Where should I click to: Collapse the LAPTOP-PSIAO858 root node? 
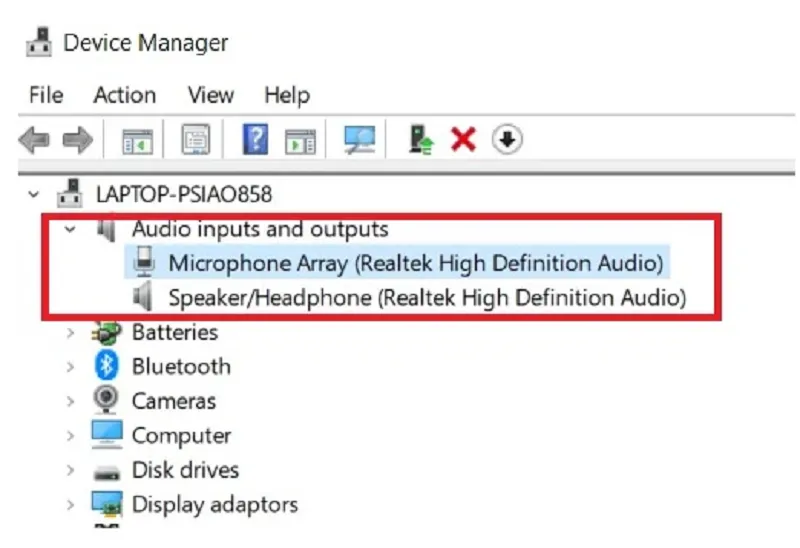[36, 194]
